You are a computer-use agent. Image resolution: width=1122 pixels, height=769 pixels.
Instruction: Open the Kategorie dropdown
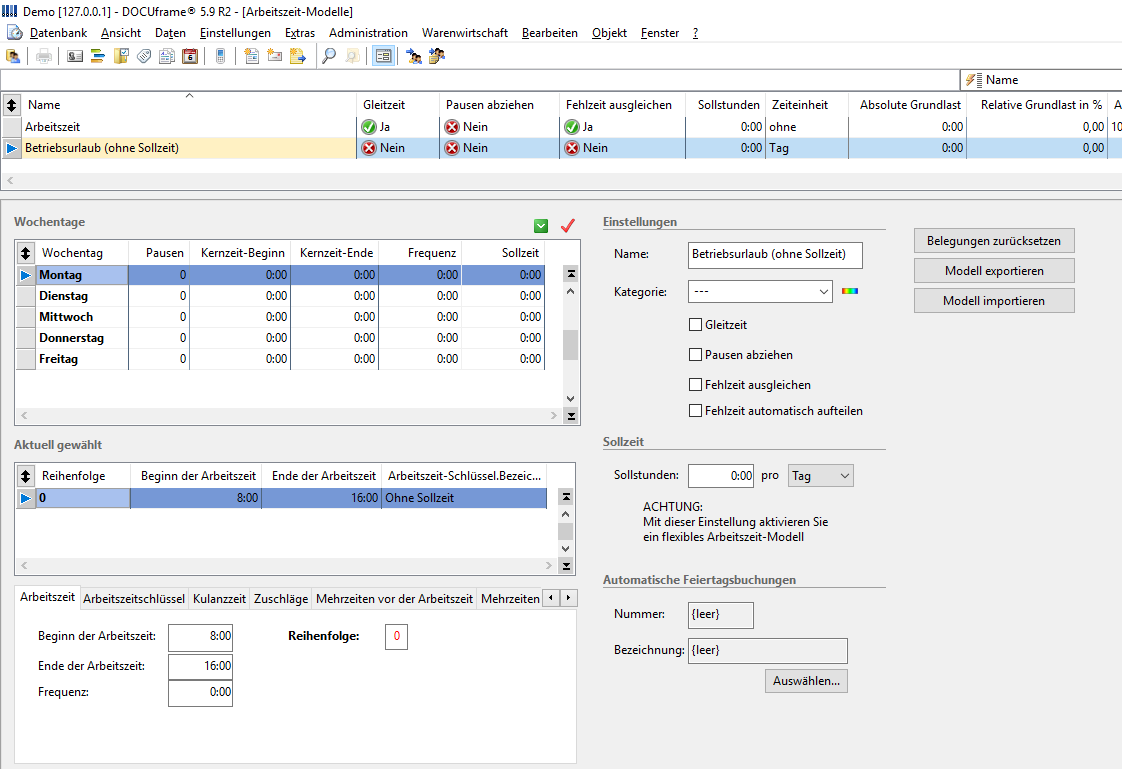pos(760,292)
